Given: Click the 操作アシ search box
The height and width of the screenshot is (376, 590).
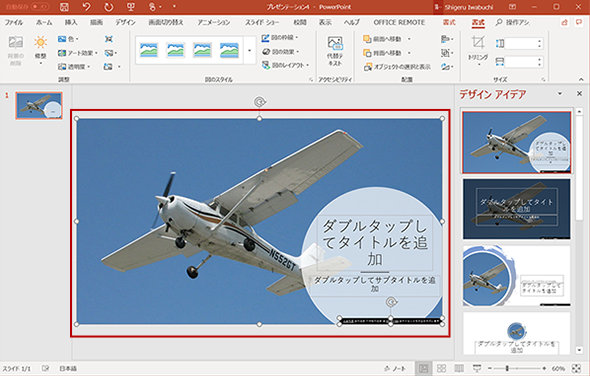Looking at the screenshot, I should pos(512,23).
